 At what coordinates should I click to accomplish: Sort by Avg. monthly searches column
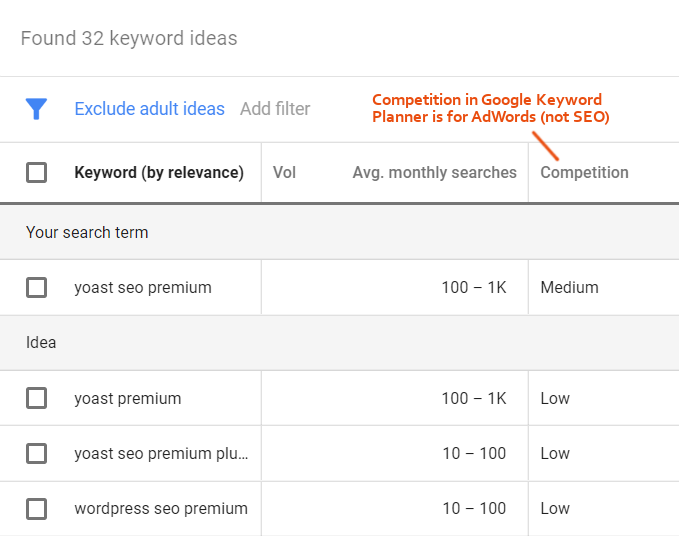tap(434, 173)
